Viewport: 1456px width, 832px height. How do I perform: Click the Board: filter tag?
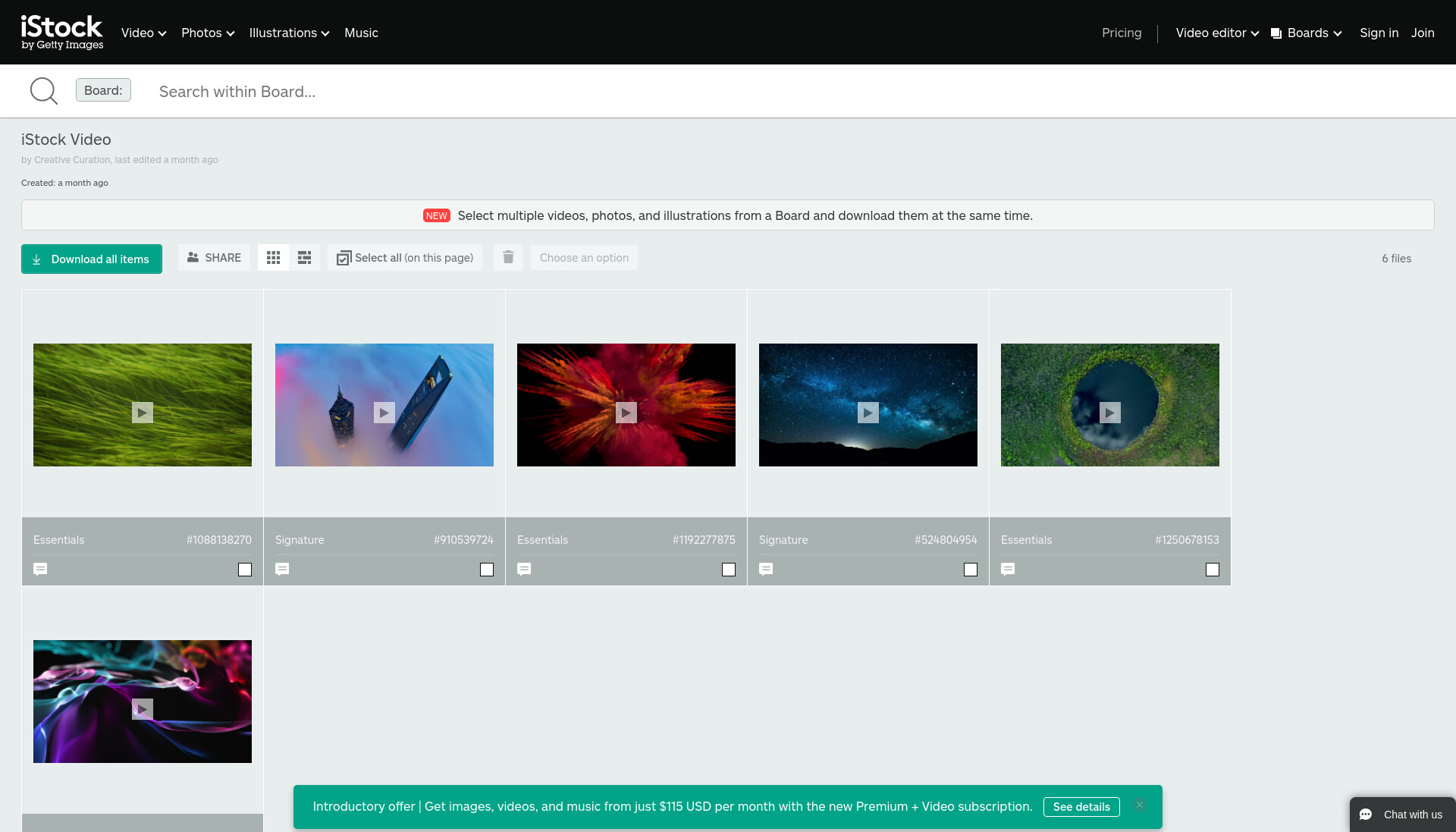[103, 90]
